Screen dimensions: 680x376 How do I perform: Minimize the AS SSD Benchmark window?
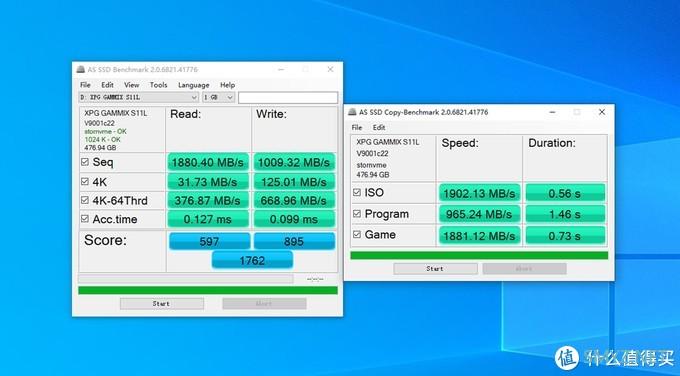[x=281, y=69]
